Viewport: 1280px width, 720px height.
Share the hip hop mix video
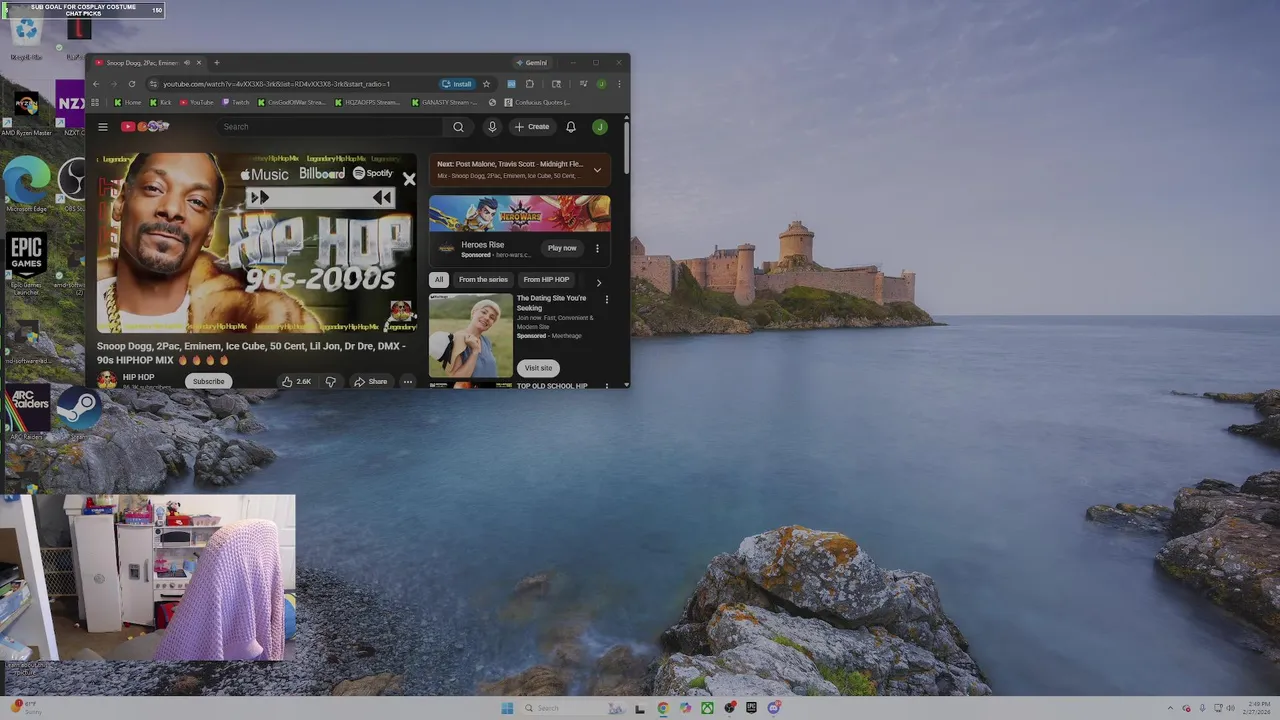coord(370,381)
